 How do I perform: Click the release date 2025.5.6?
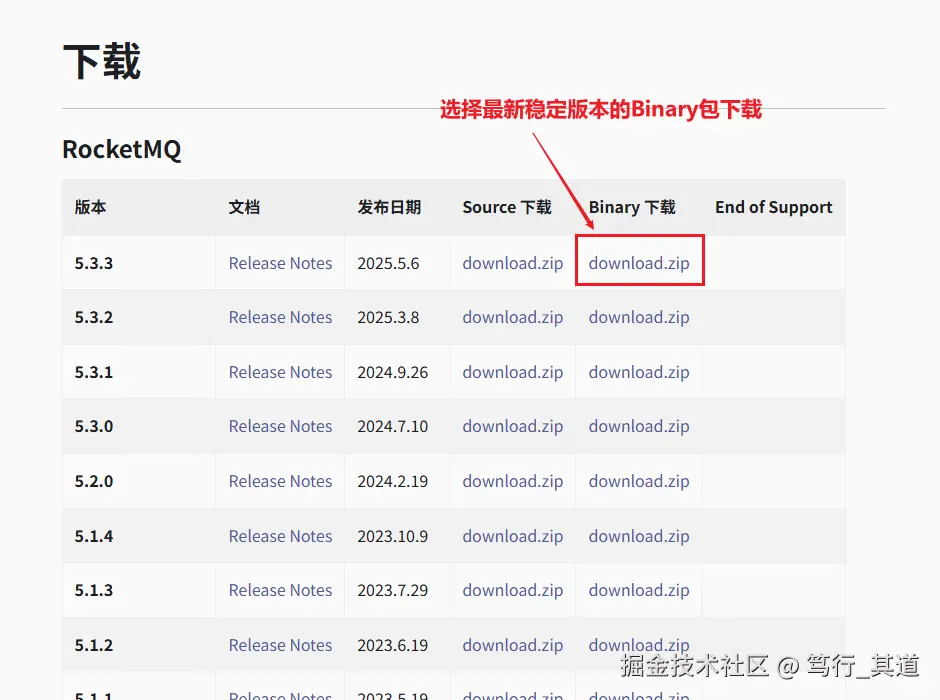388,263
